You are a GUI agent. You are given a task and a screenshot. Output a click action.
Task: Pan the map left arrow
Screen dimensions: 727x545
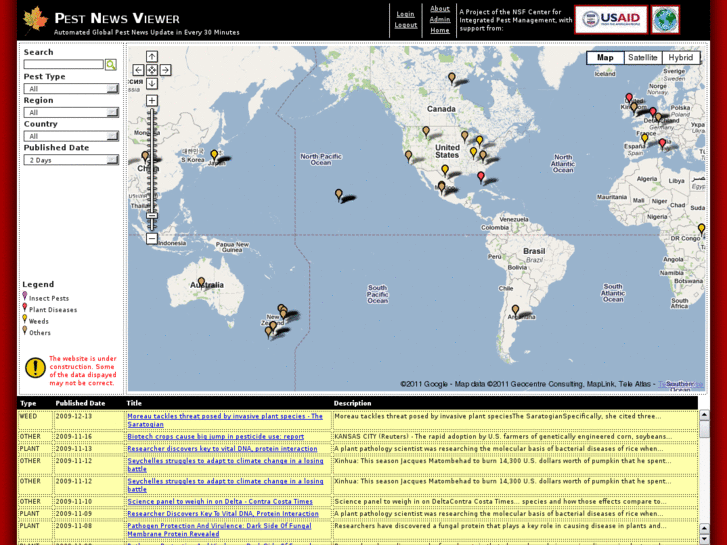coord(138,70)
